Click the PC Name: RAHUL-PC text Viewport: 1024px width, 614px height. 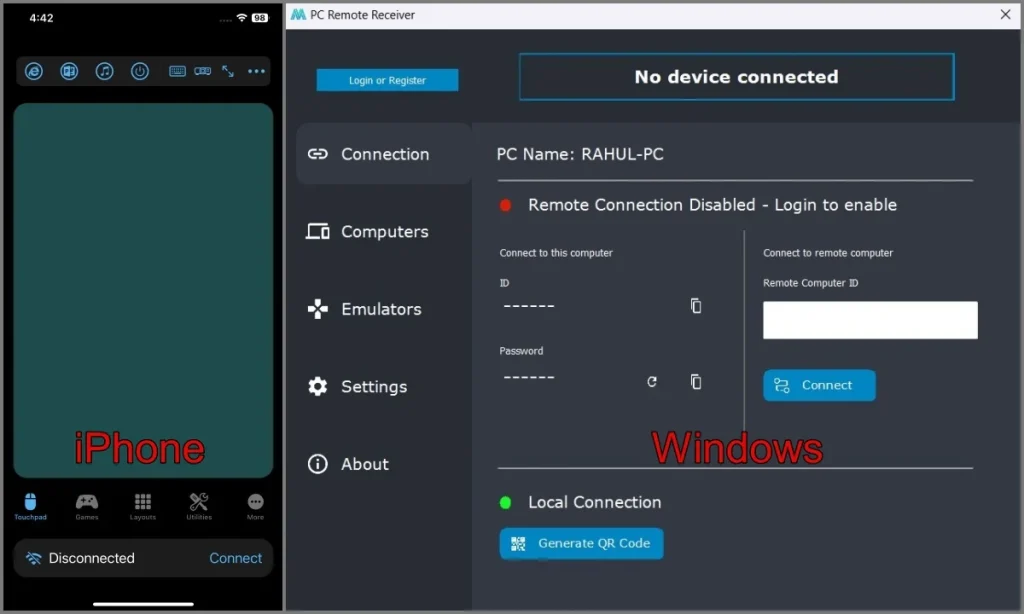(x=580, y=154)
